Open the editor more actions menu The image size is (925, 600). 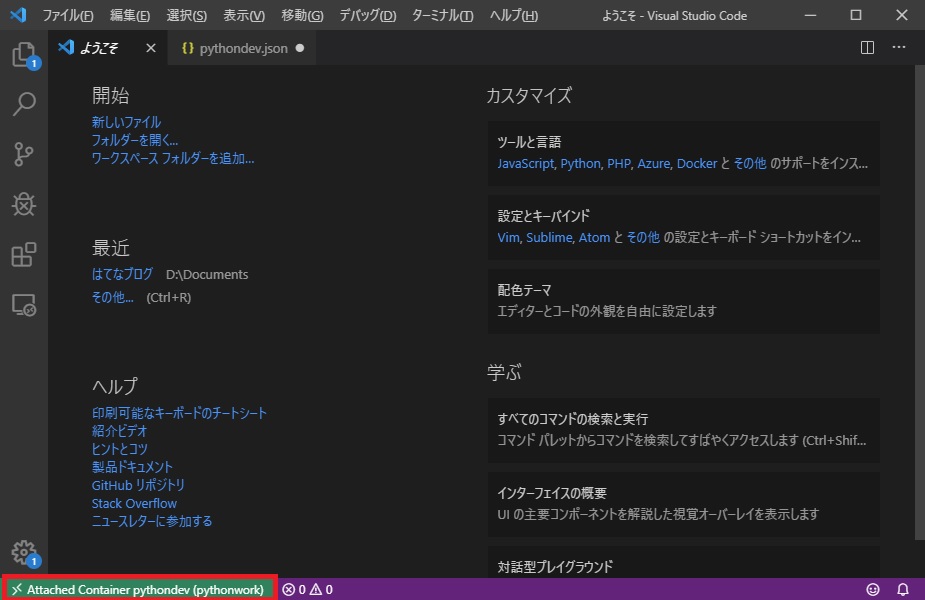pyautogui.click(x=898, y=47)
